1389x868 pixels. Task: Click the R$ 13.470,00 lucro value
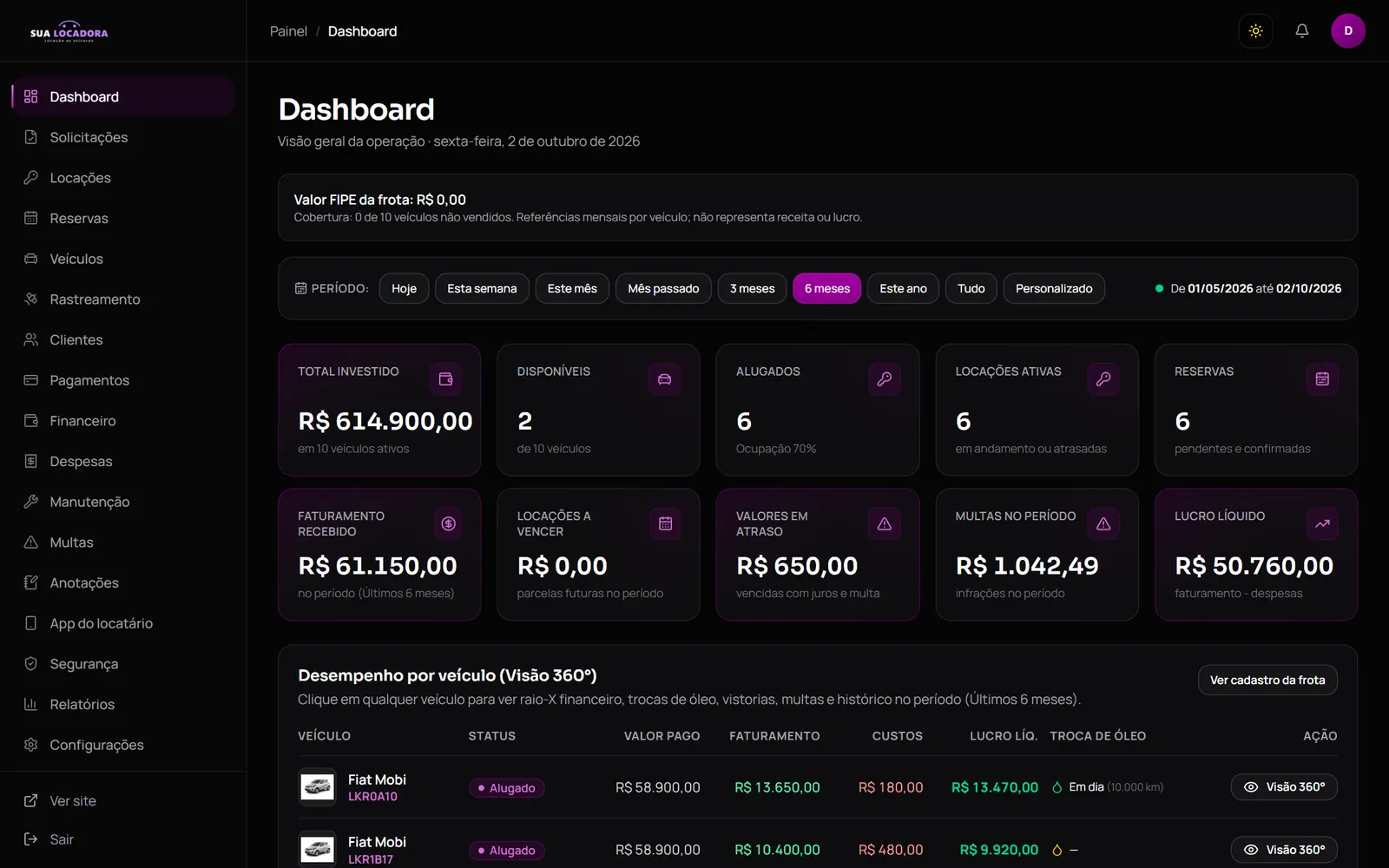coord(995,787)
